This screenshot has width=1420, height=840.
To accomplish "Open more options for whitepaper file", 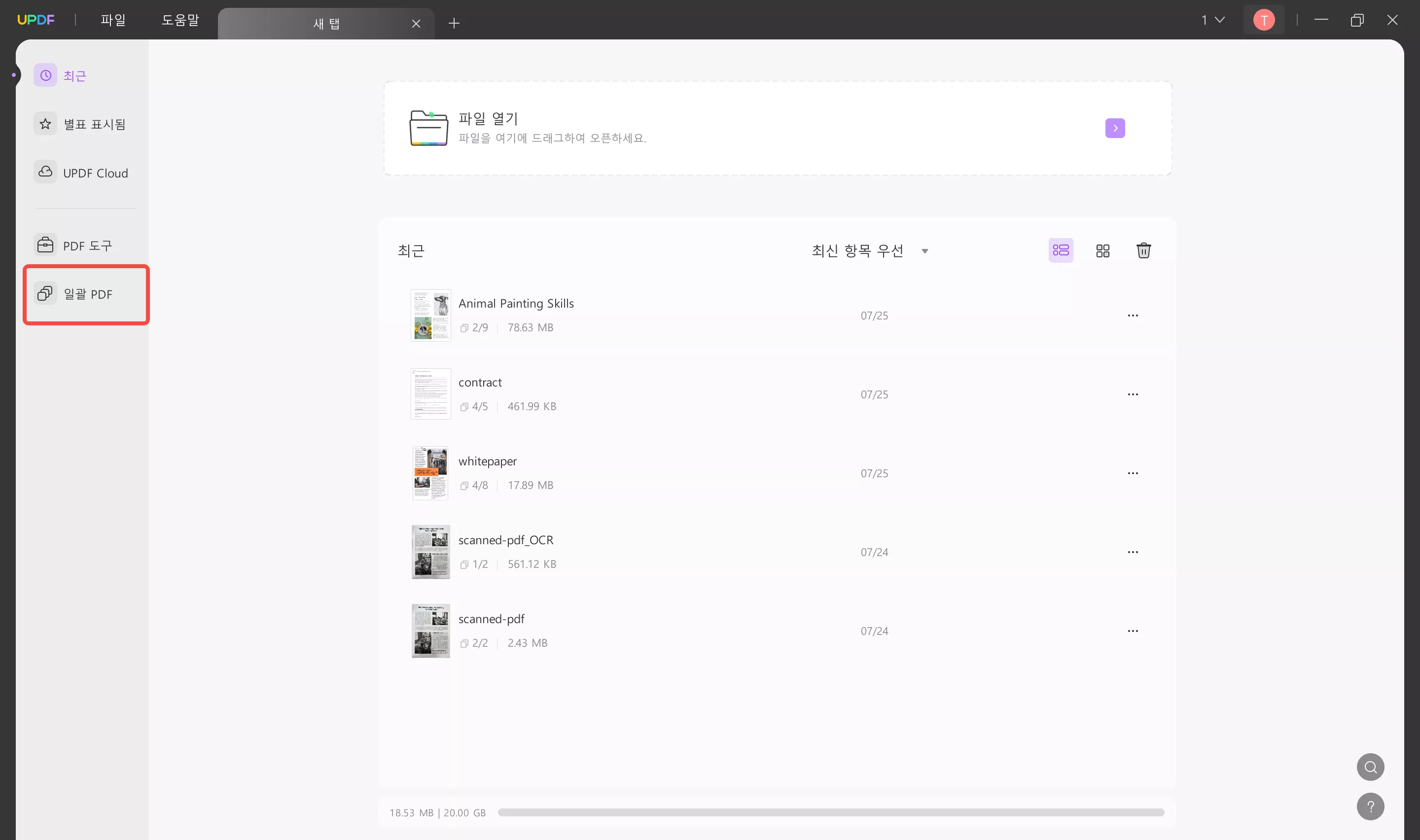I will pos(1133,473).
